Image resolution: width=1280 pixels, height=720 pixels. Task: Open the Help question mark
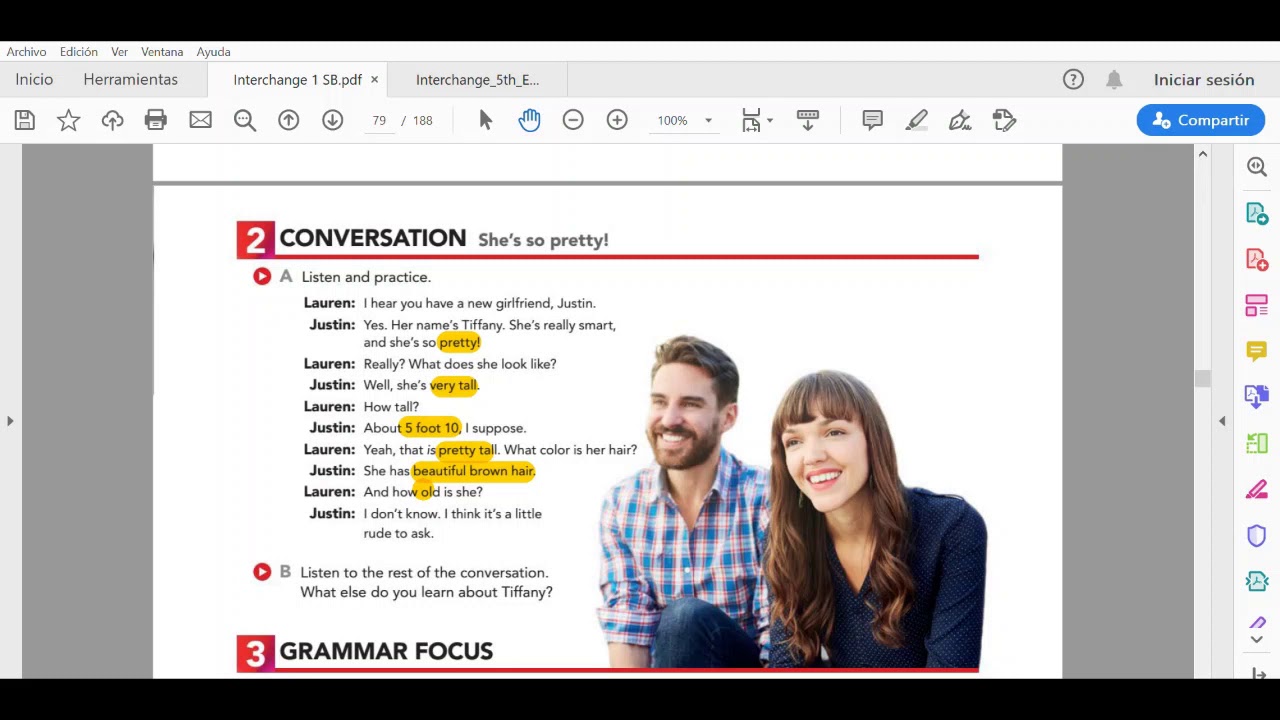1073,79
